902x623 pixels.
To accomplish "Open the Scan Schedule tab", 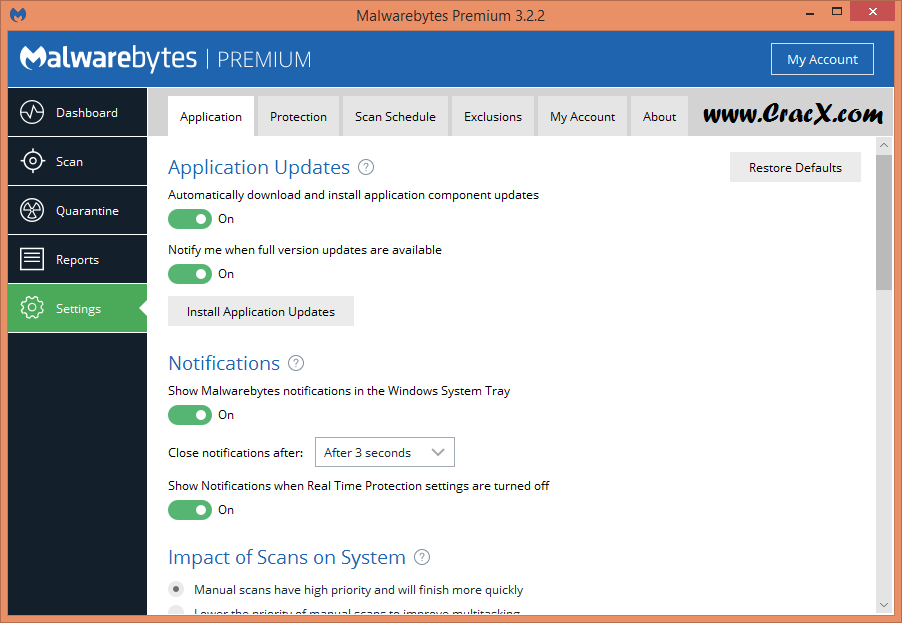I will point(395,116).
